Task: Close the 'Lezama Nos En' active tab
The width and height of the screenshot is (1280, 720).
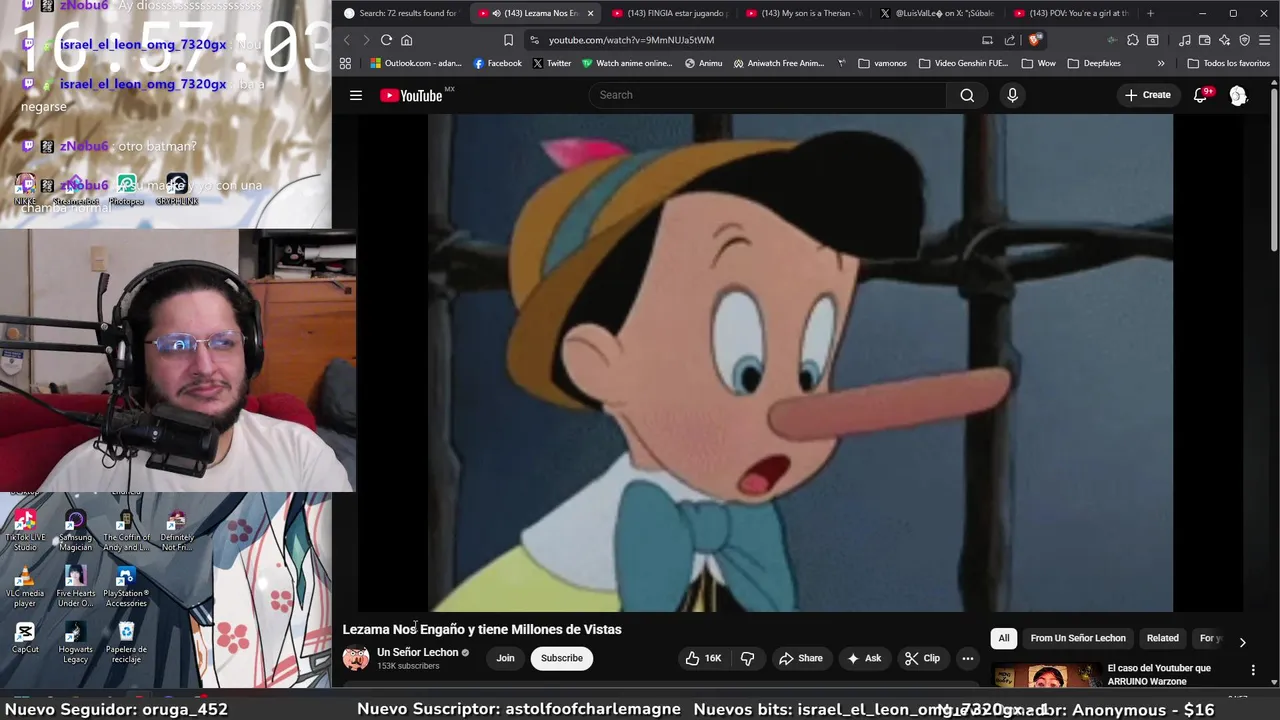Action: (x=590, y=13)
